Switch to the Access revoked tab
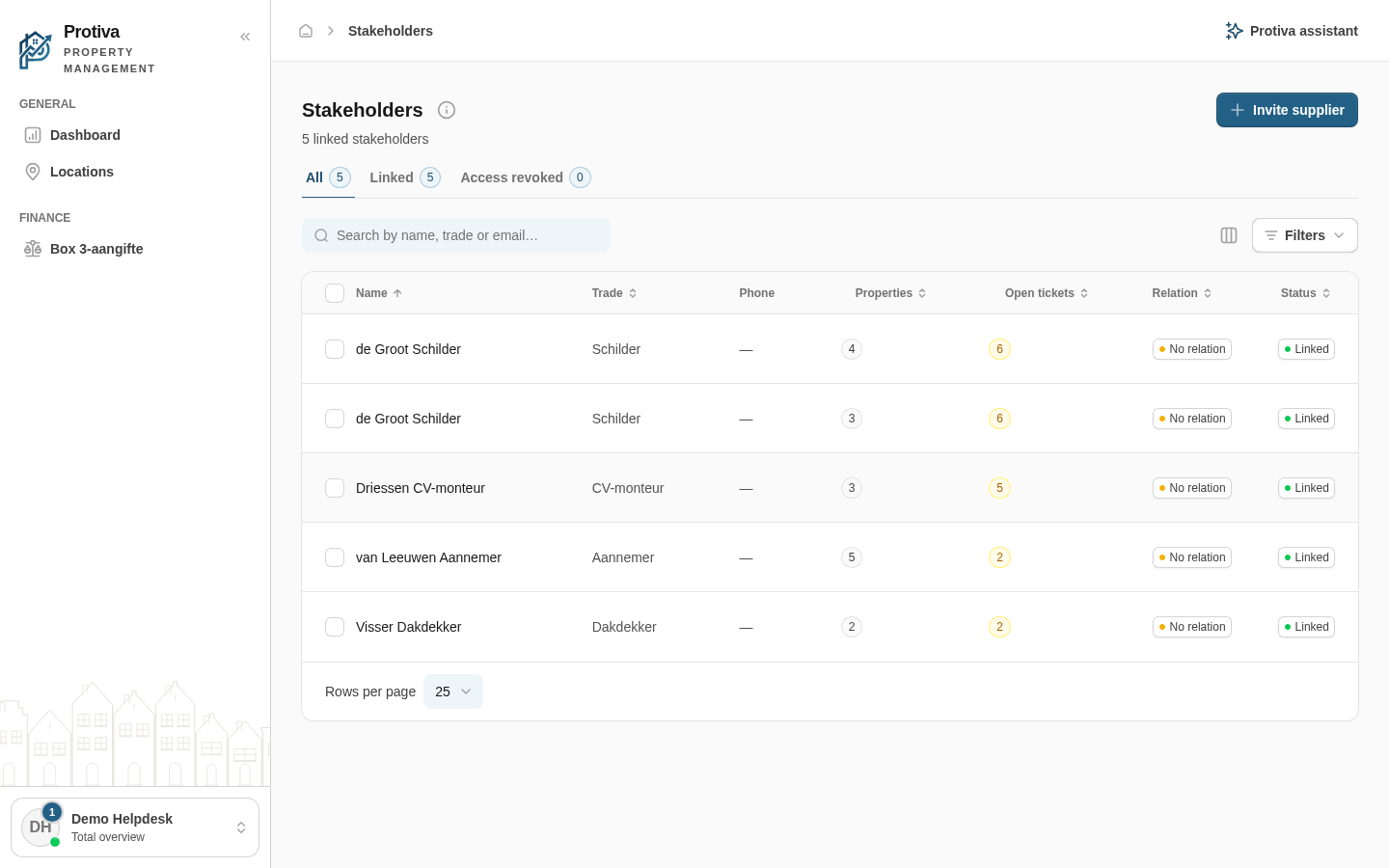Viewport: 1389px width, 868px height. (x=526, y=177)
